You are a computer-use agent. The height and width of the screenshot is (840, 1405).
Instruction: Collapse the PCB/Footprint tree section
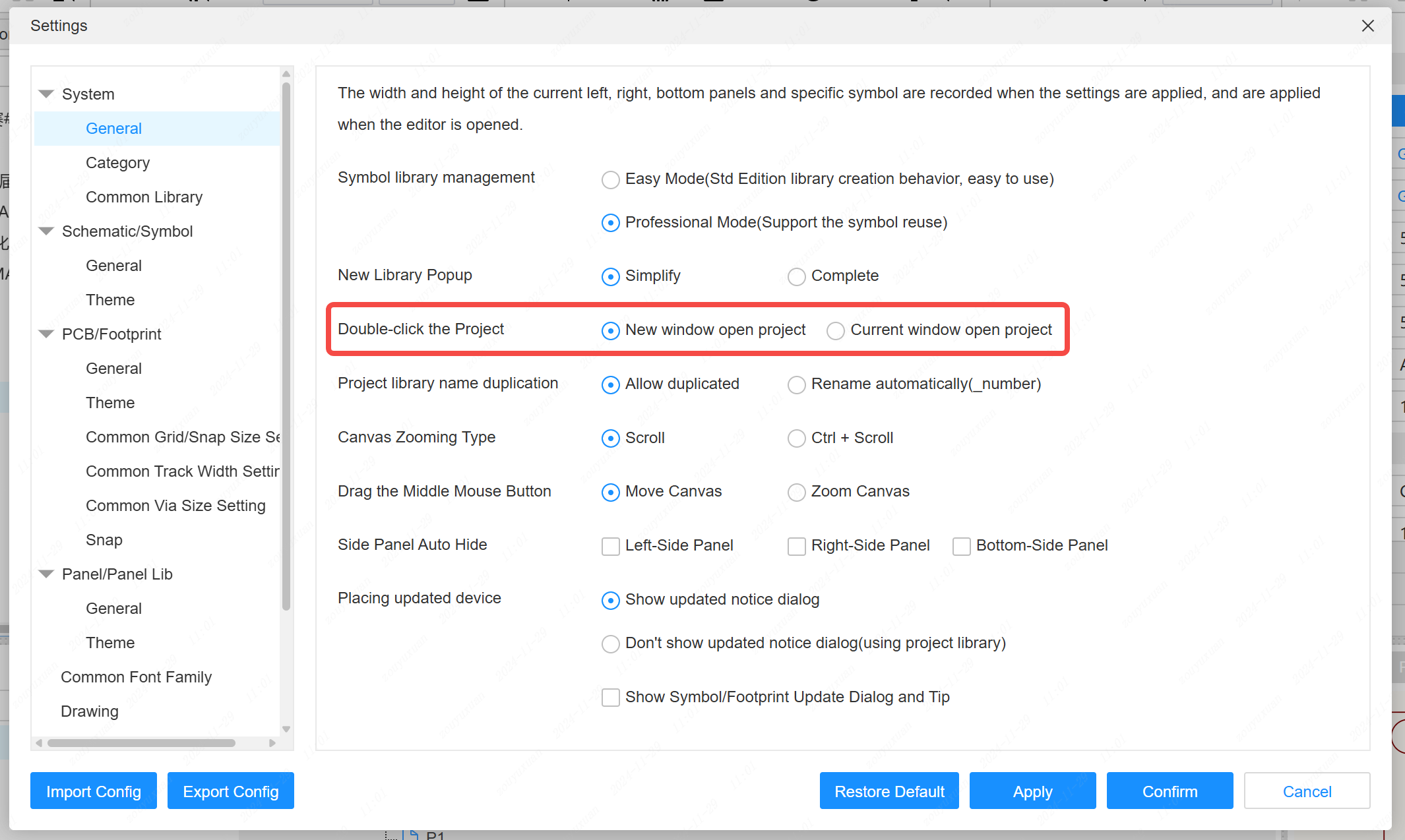46,334
